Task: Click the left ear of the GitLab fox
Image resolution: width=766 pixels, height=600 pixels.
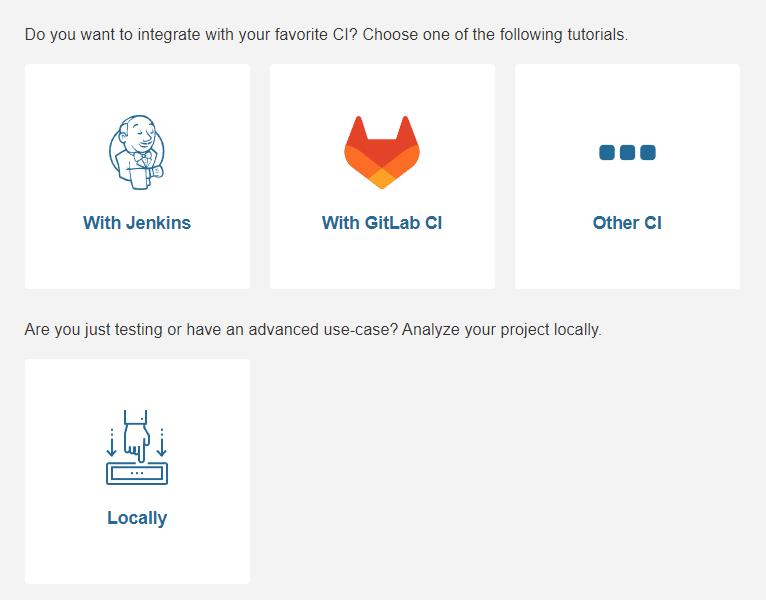Action: tap(358, 128)
